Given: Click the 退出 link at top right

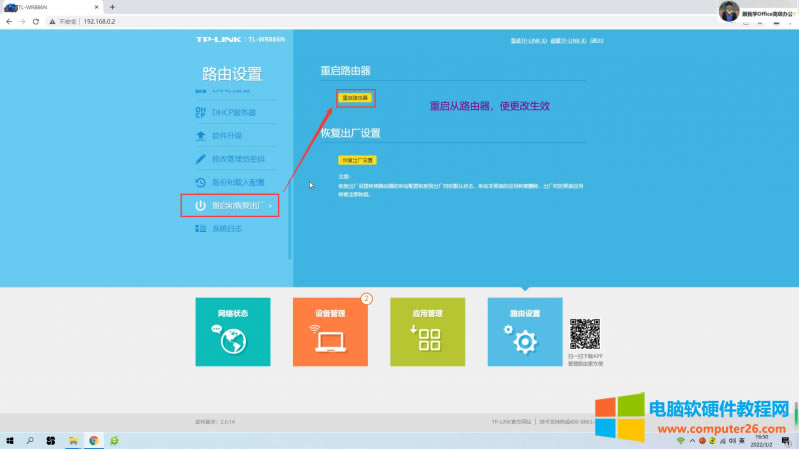Looking at the screenshot, I should click(597, 41).
